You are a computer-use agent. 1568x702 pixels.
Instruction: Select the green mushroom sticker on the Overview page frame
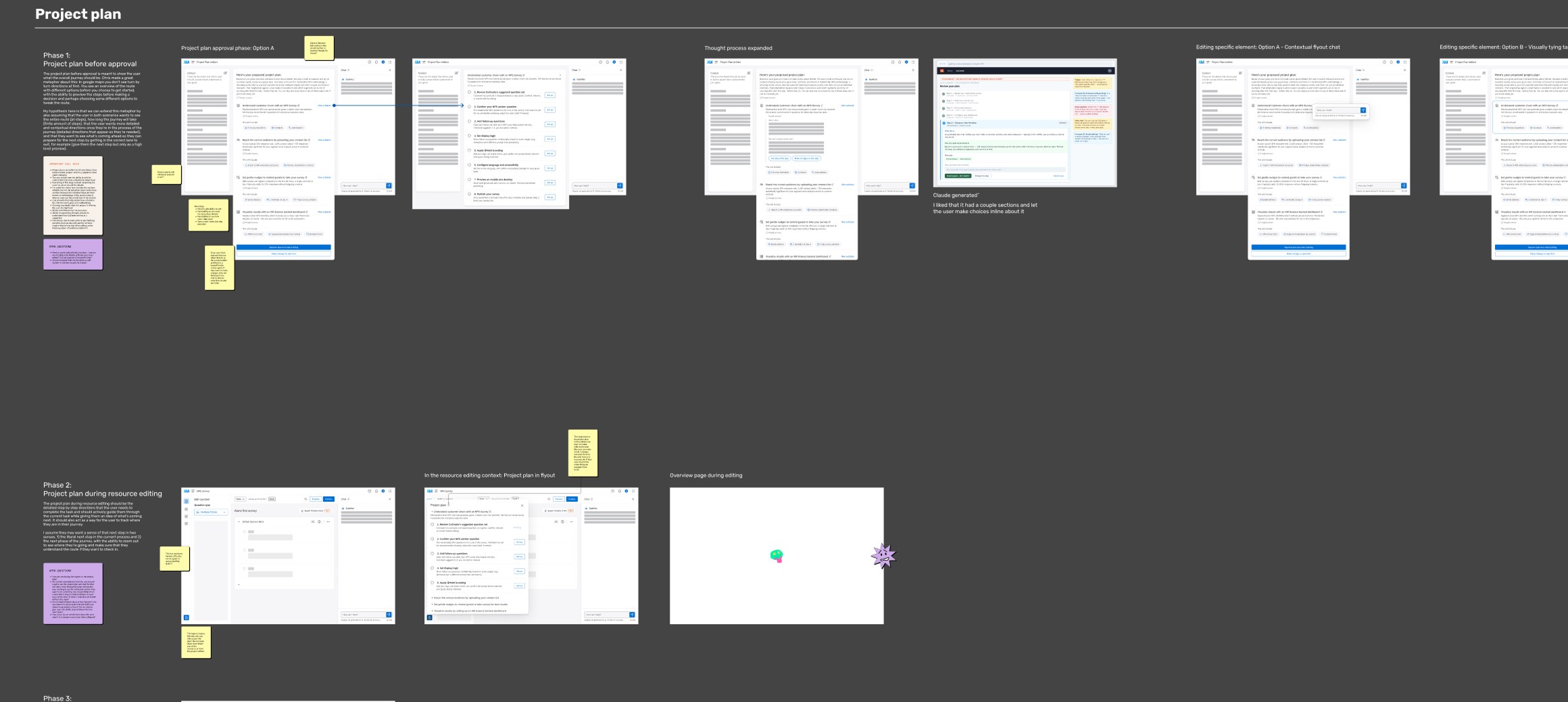click(777, 556)
